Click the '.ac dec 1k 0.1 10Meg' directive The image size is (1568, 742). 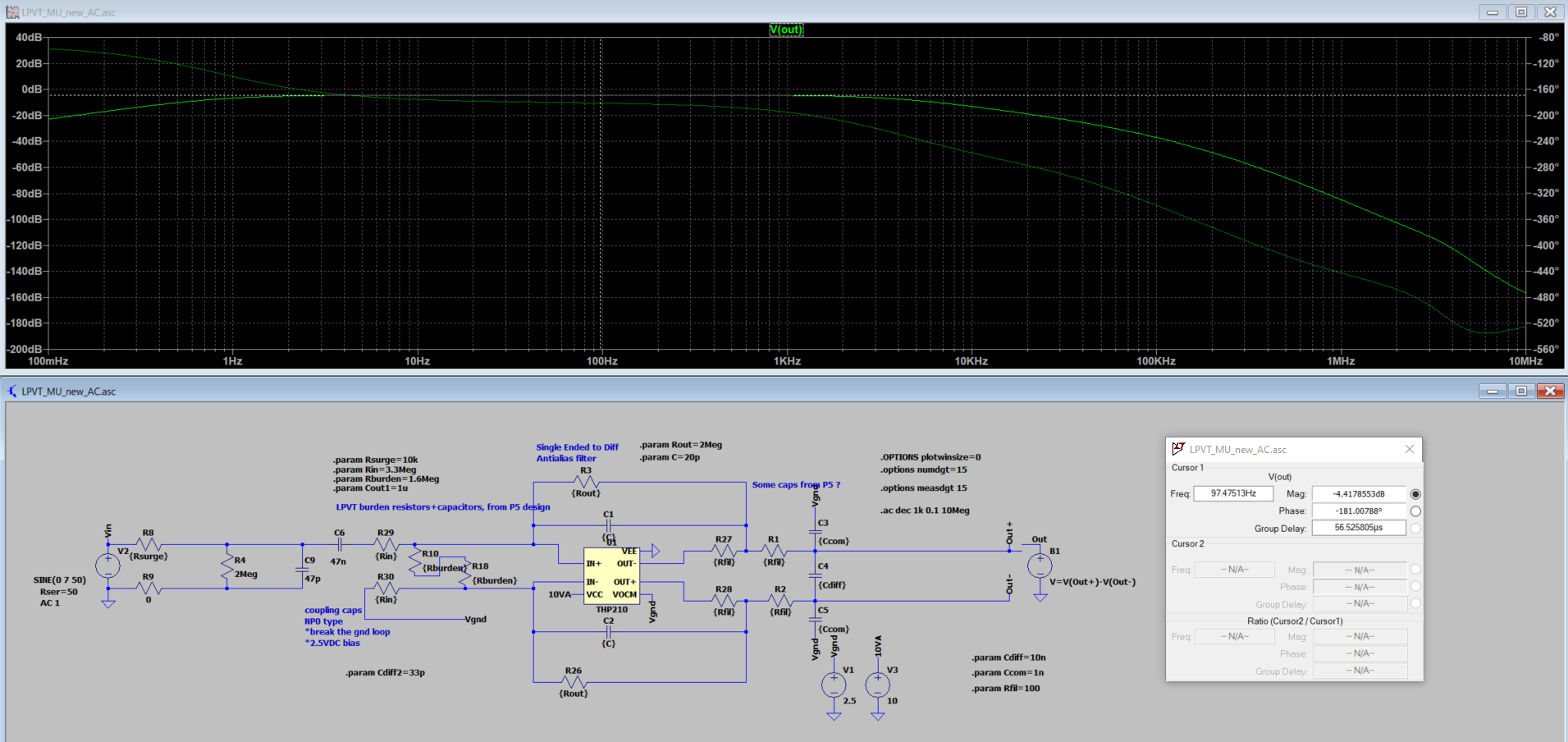coord(925,510)
